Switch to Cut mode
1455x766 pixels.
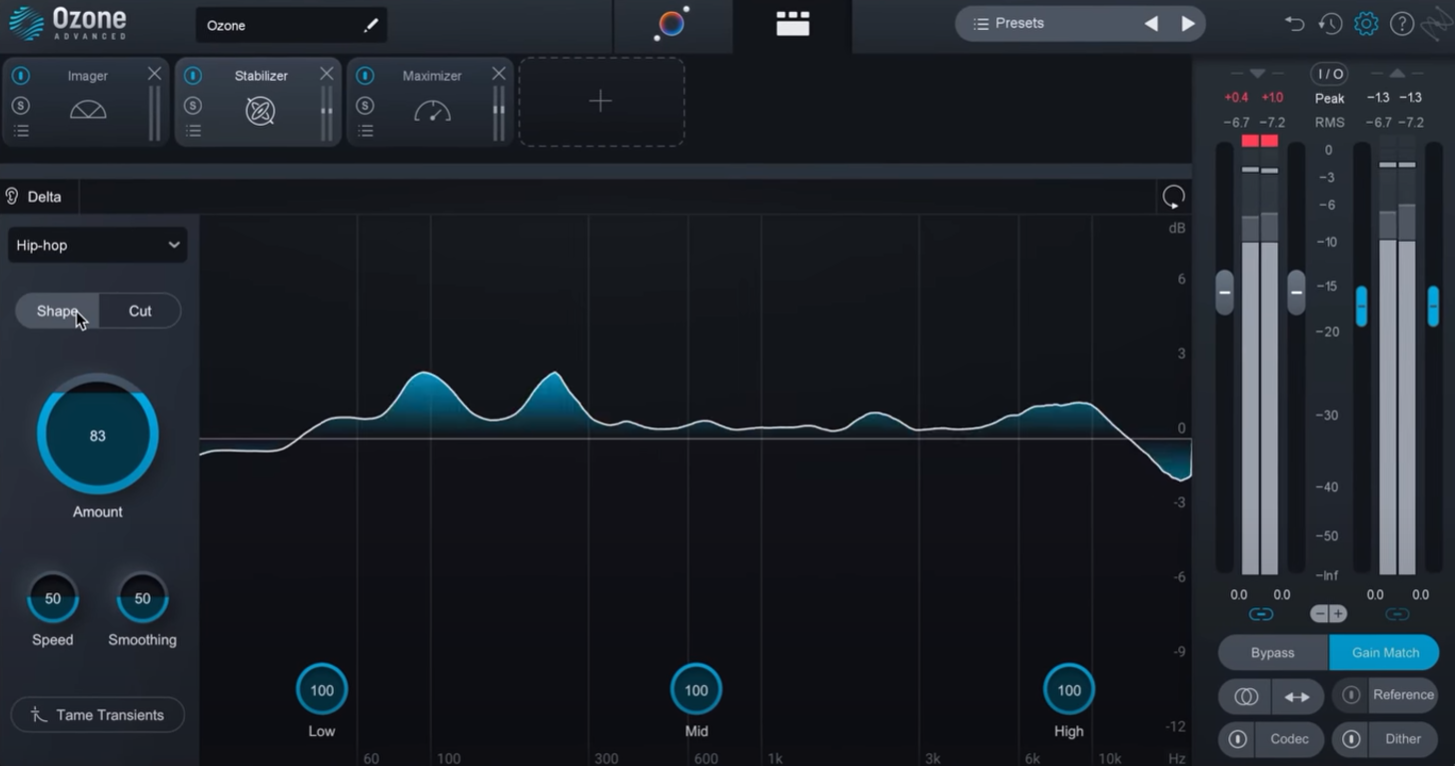tap(140, 311)
